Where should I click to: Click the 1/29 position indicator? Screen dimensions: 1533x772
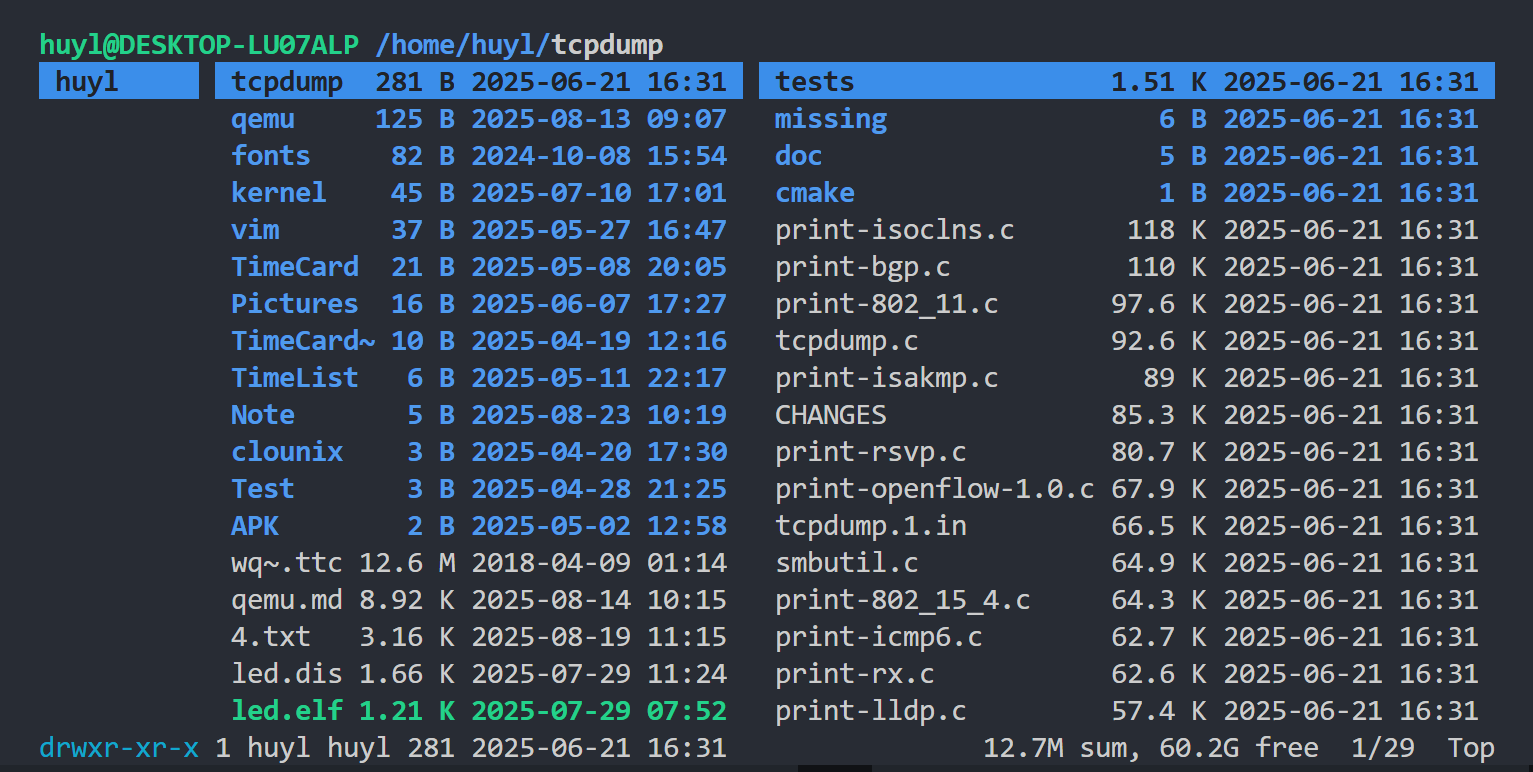(1383, 748)
